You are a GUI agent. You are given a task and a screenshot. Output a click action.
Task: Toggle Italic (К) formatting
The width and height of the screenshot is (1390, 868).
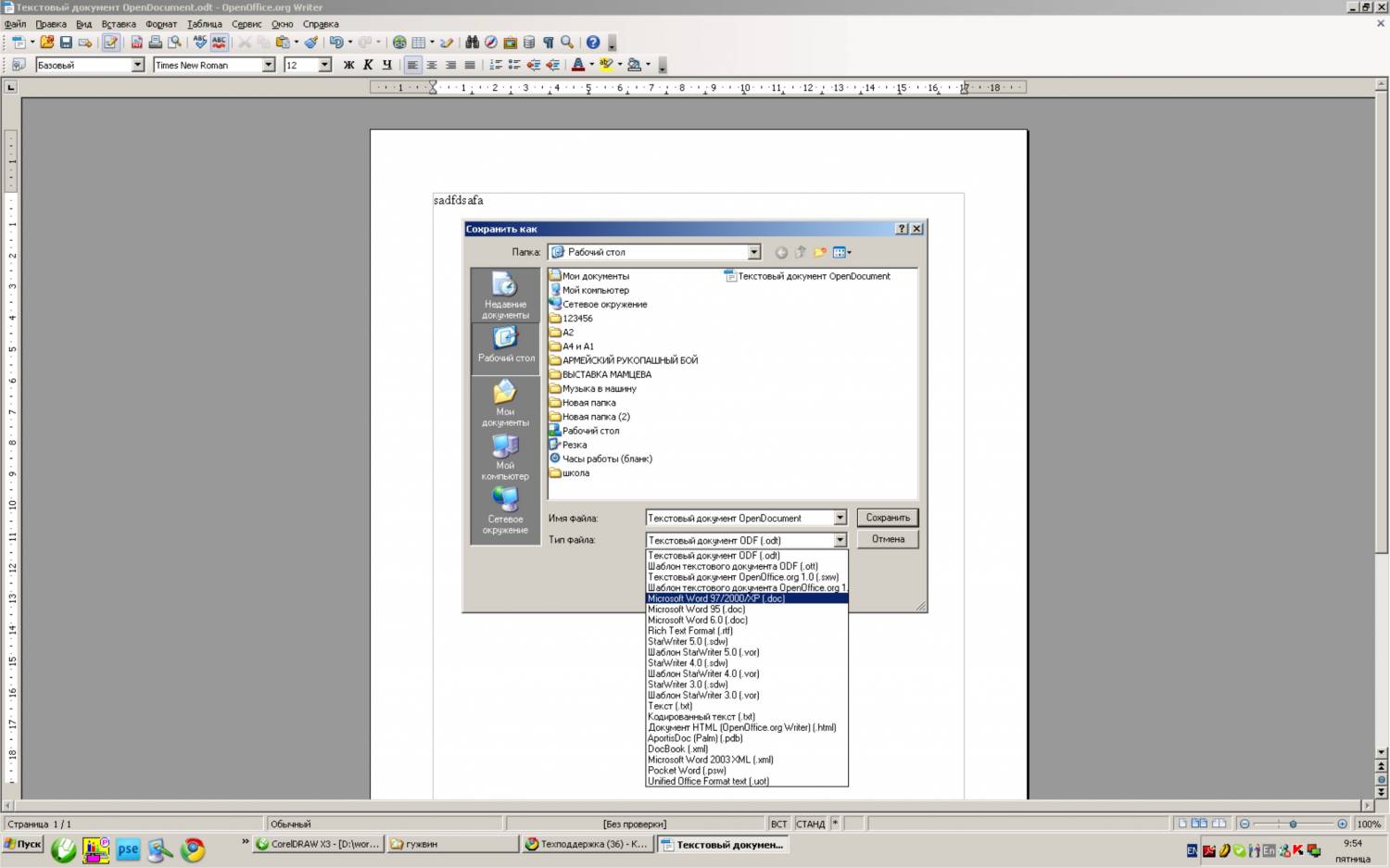[x=368, y=65]
